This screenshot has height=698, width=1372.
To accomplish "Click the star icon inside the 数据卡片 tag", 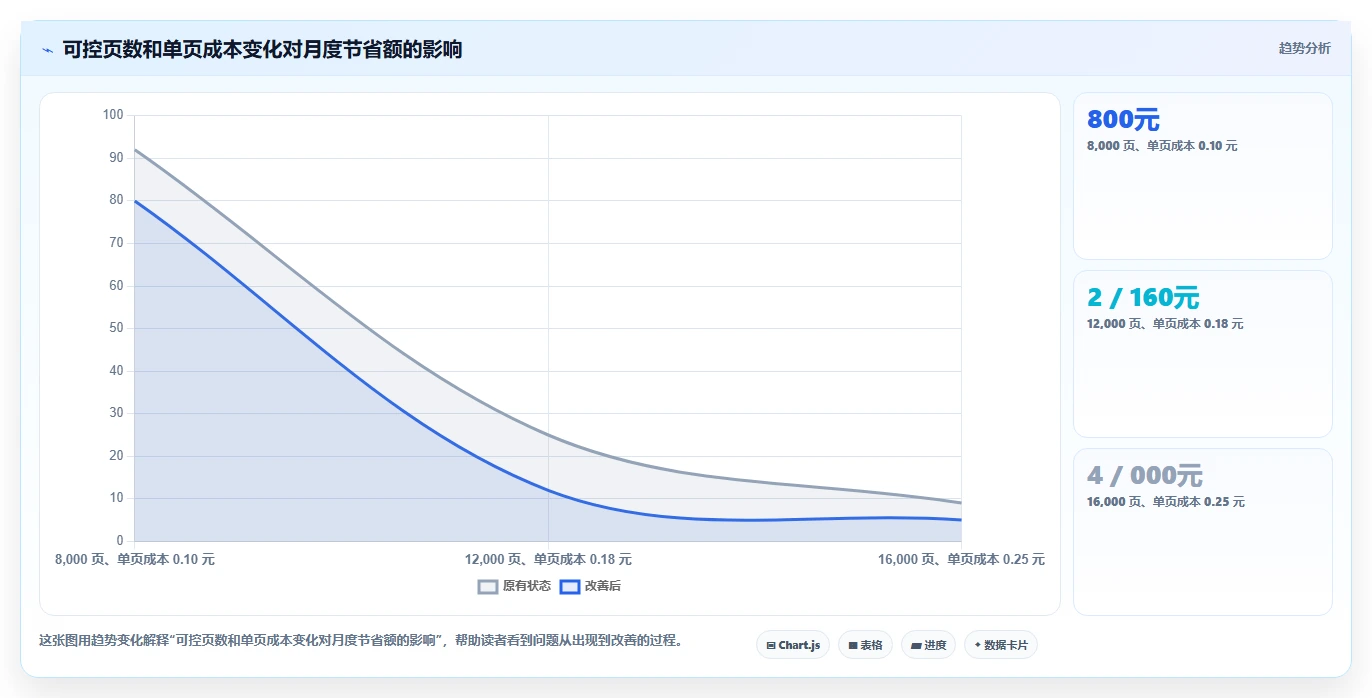I will 977,645.
